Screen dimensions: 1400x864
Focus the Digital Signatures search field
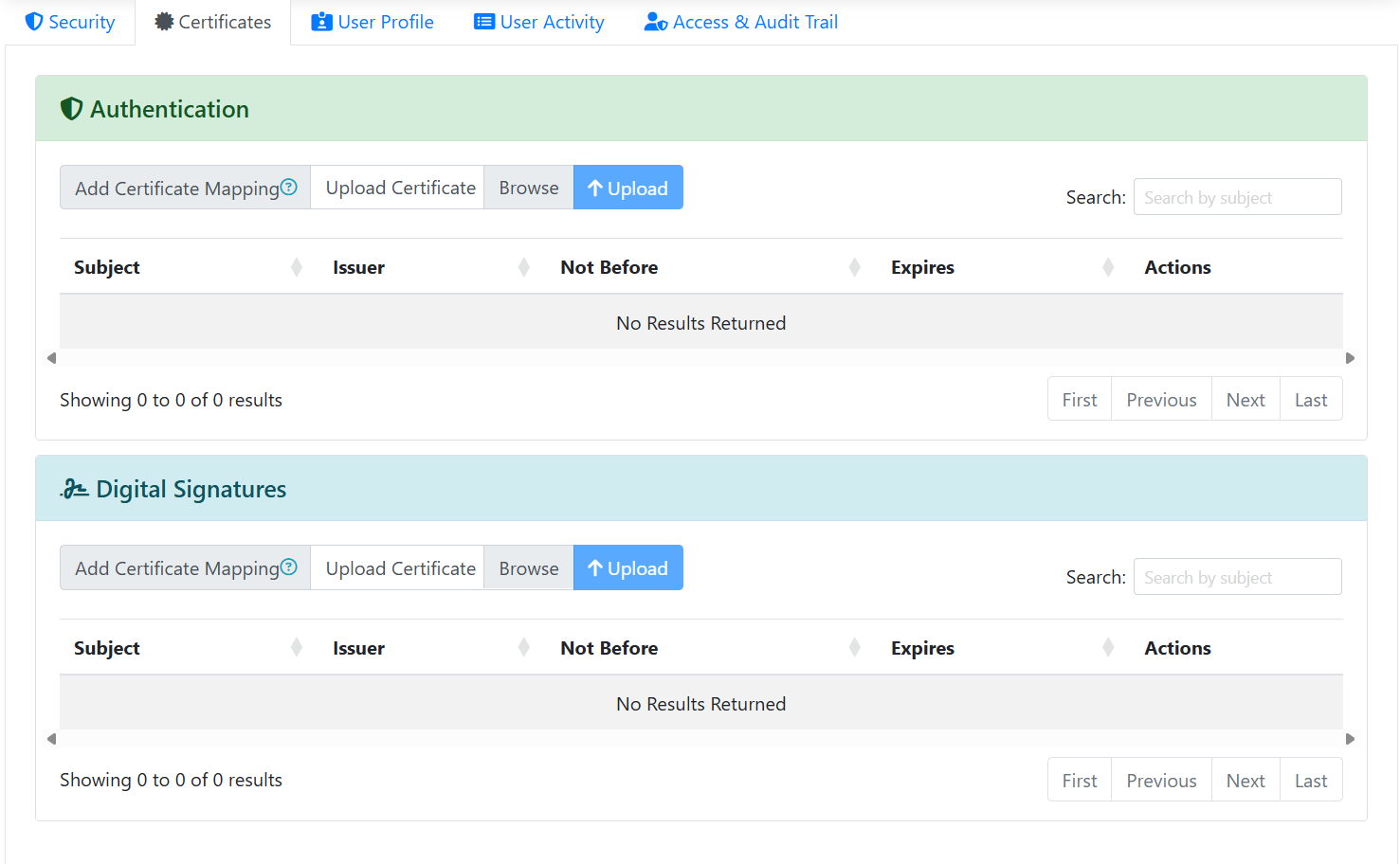1237,577
